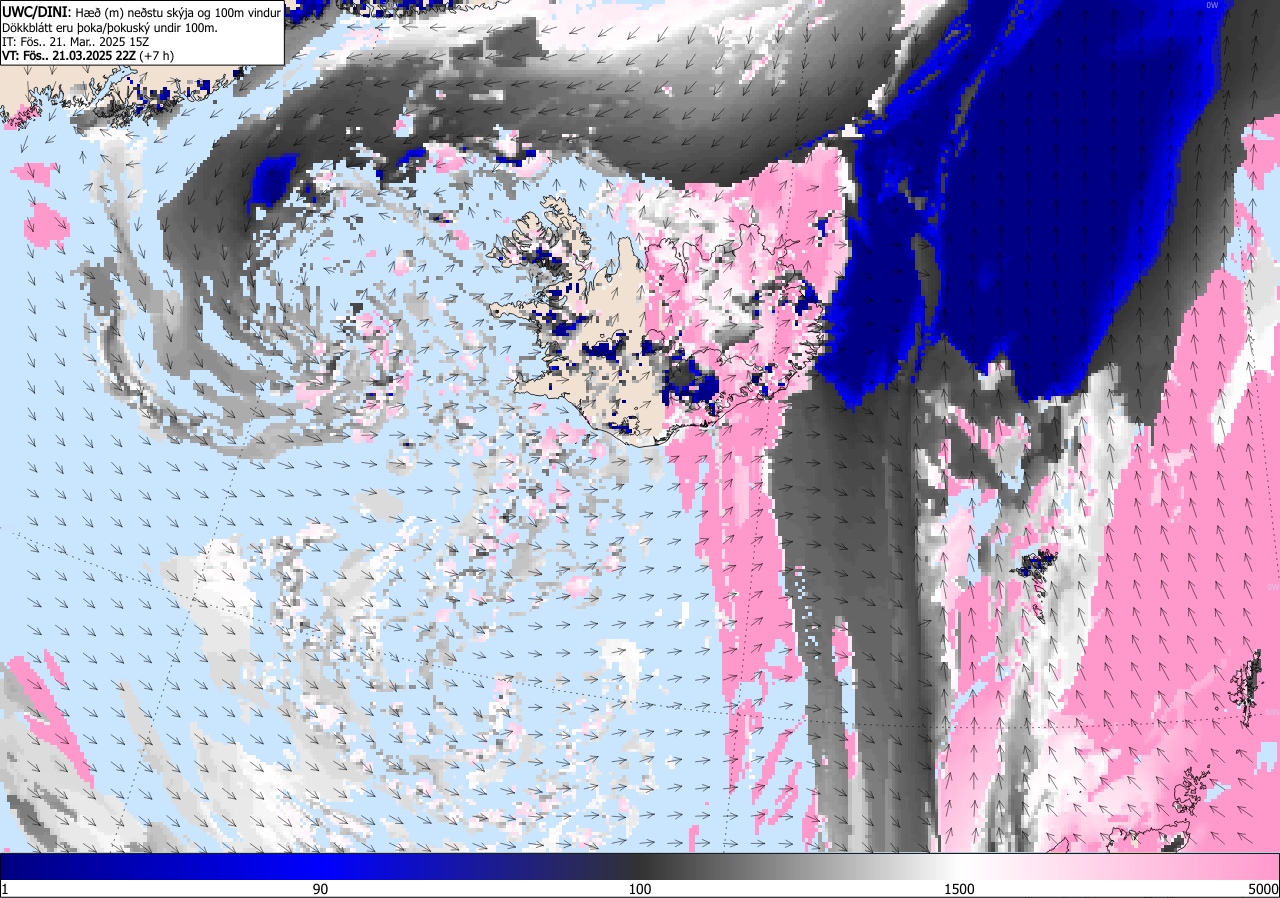Viewport: 1280px width, 898px height.
Task: Click the 'Dökkblátt eru þoka/þokuský undir 100m.' line
Action: pyautogui.click(x=110, y=27)
